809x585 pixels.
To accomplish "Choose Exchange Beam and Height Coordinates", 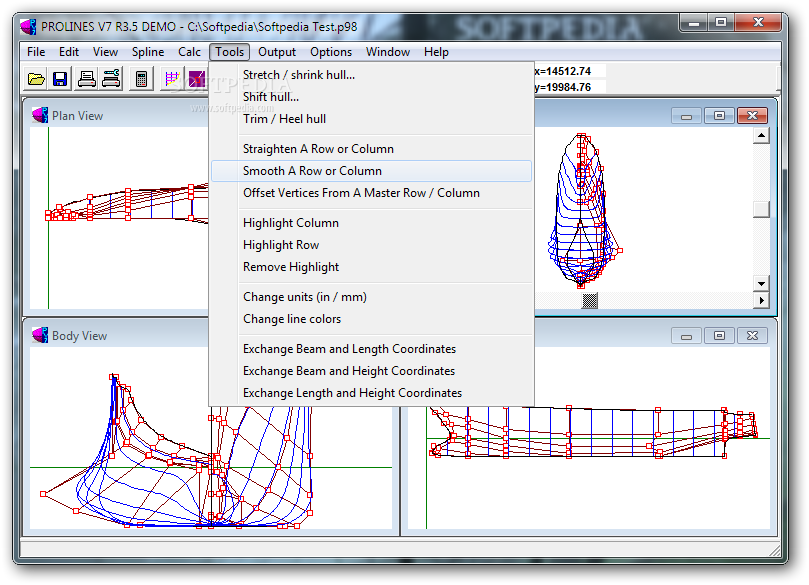I will (371, 371).
